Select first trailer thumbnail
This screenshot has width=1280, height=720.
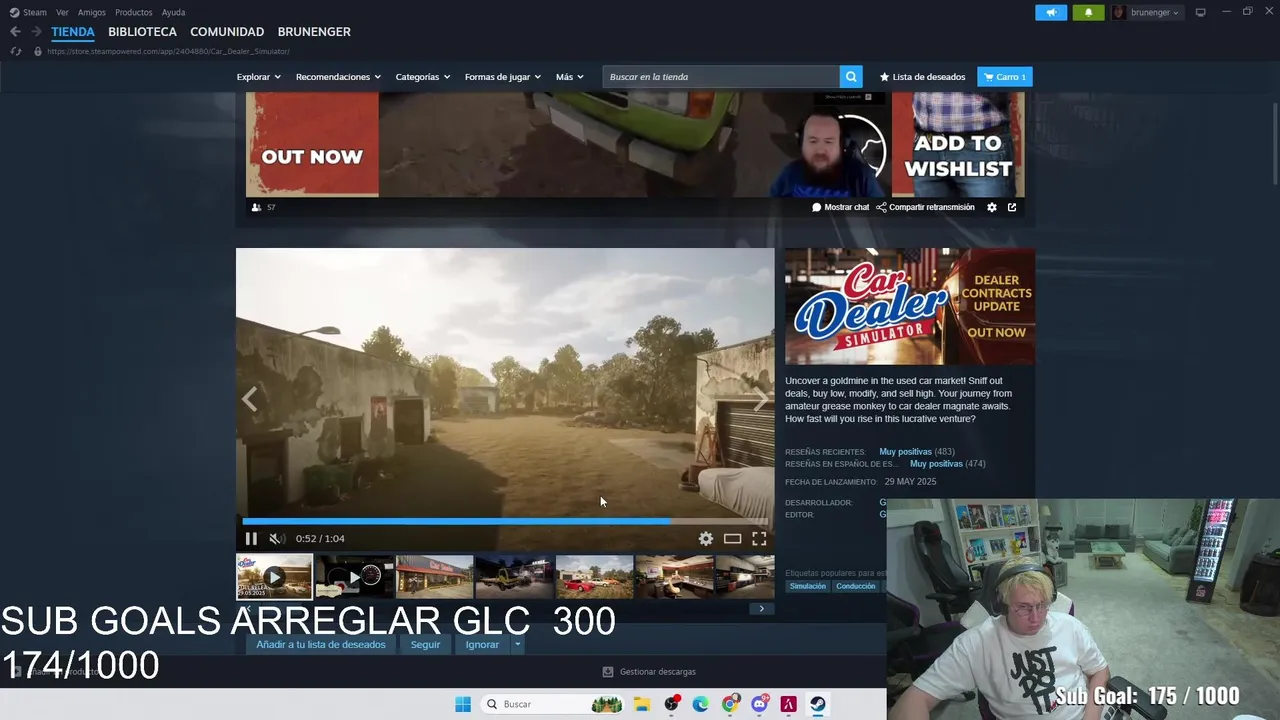coord(274,577)
